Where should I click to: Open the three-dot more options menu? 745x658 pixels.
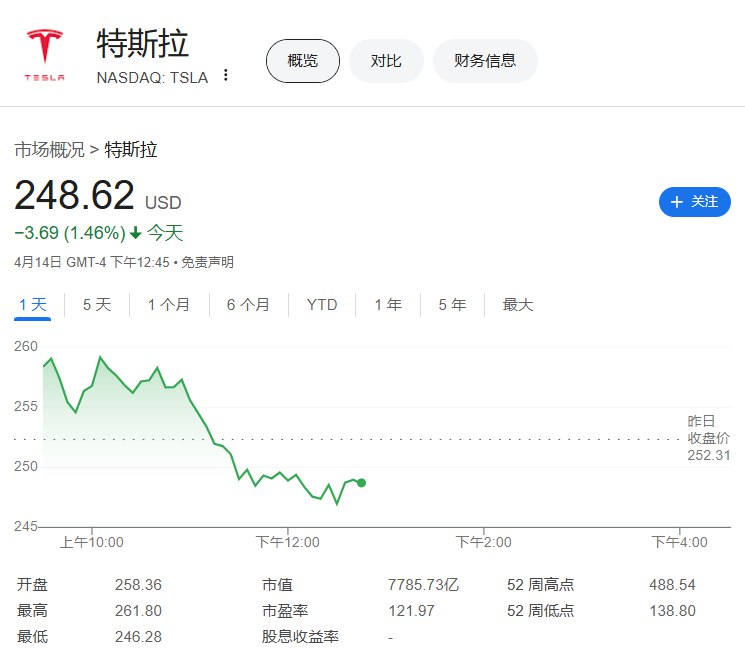[226, 75]
